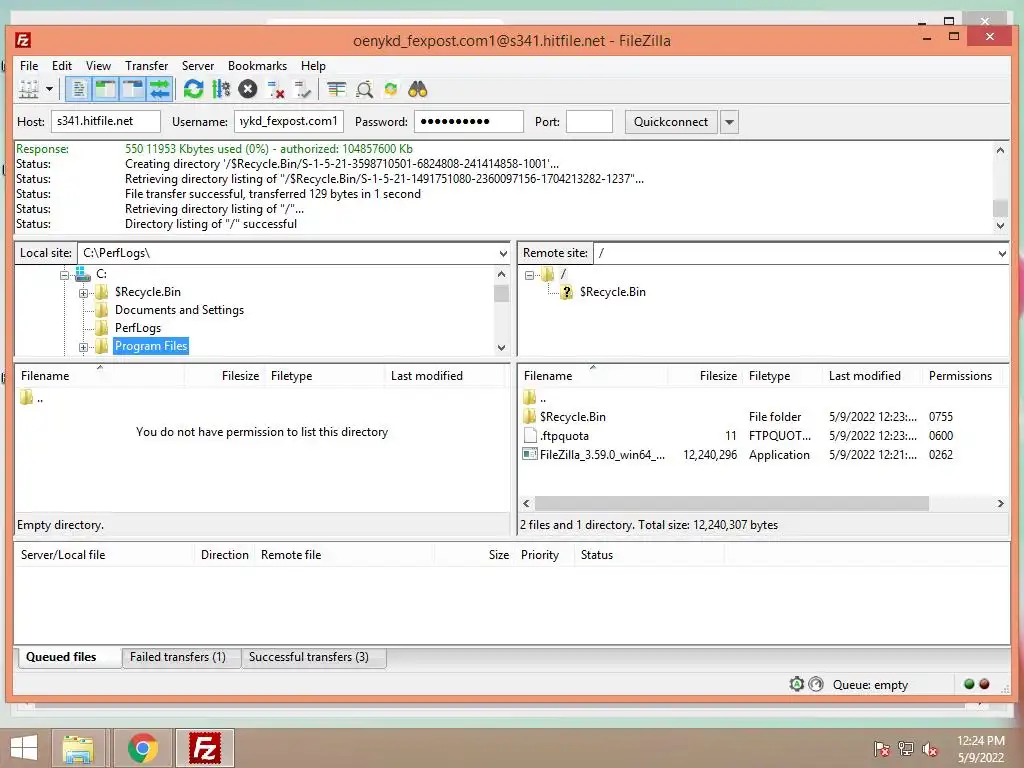Sort queue by Priority column
Image resolution: width=1024 pixels, height=768 pixels.
click(x=539, y=555)
